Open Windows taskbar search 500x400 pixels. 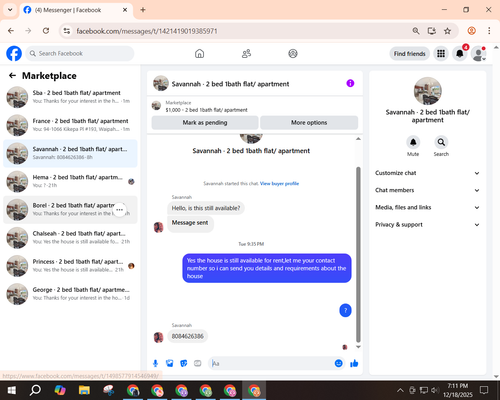click(35, 390)
